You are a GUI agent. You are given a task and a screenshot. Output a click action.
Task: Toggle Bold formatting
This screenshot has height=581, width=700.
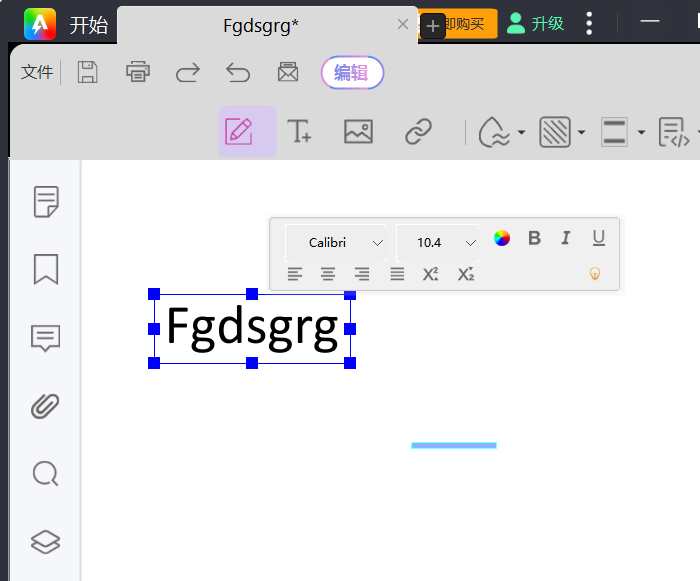click(534, 238)
